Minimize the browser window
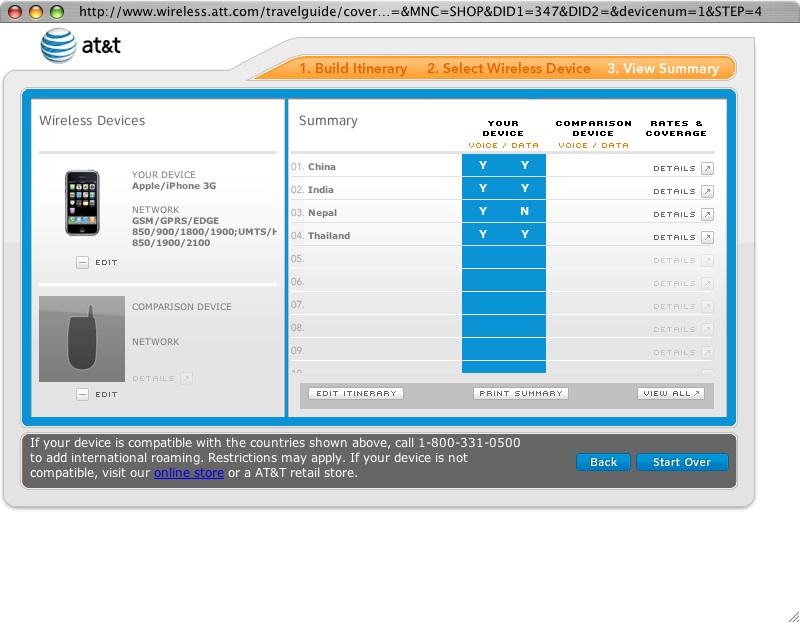800x623 pixels. pos(36,11)
